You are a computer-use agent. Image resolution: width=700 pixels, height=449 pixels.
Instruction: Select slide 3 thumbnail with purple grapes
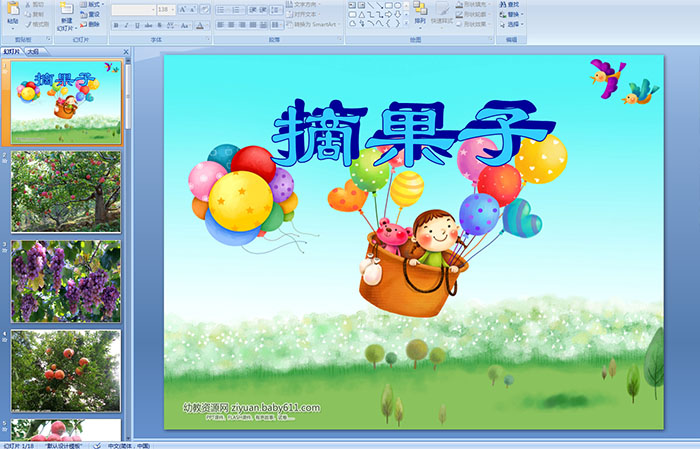[66, 282]
